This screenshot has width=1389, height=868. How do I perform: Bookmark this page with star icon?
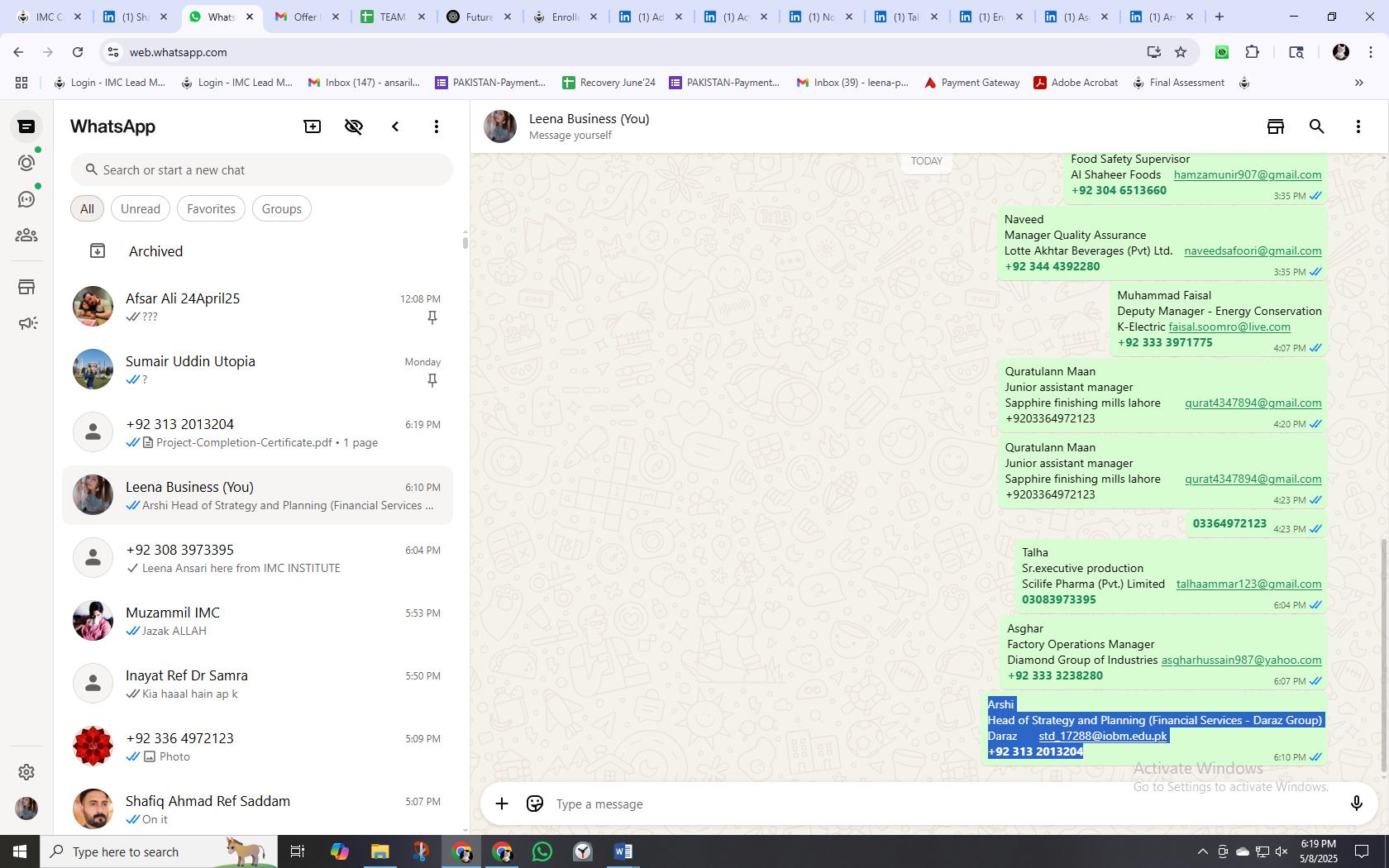pos(1181,52)
